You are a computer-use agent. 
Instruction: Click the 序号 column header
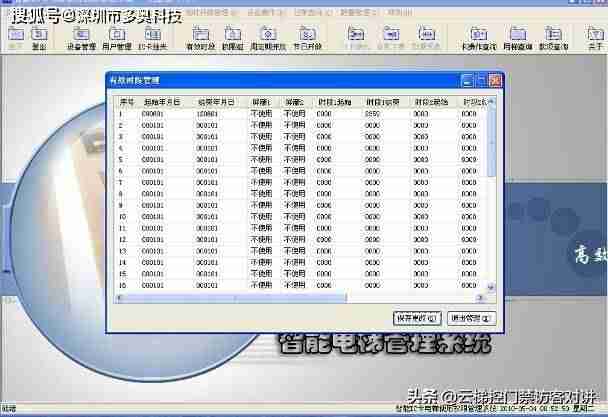point(128,102)
